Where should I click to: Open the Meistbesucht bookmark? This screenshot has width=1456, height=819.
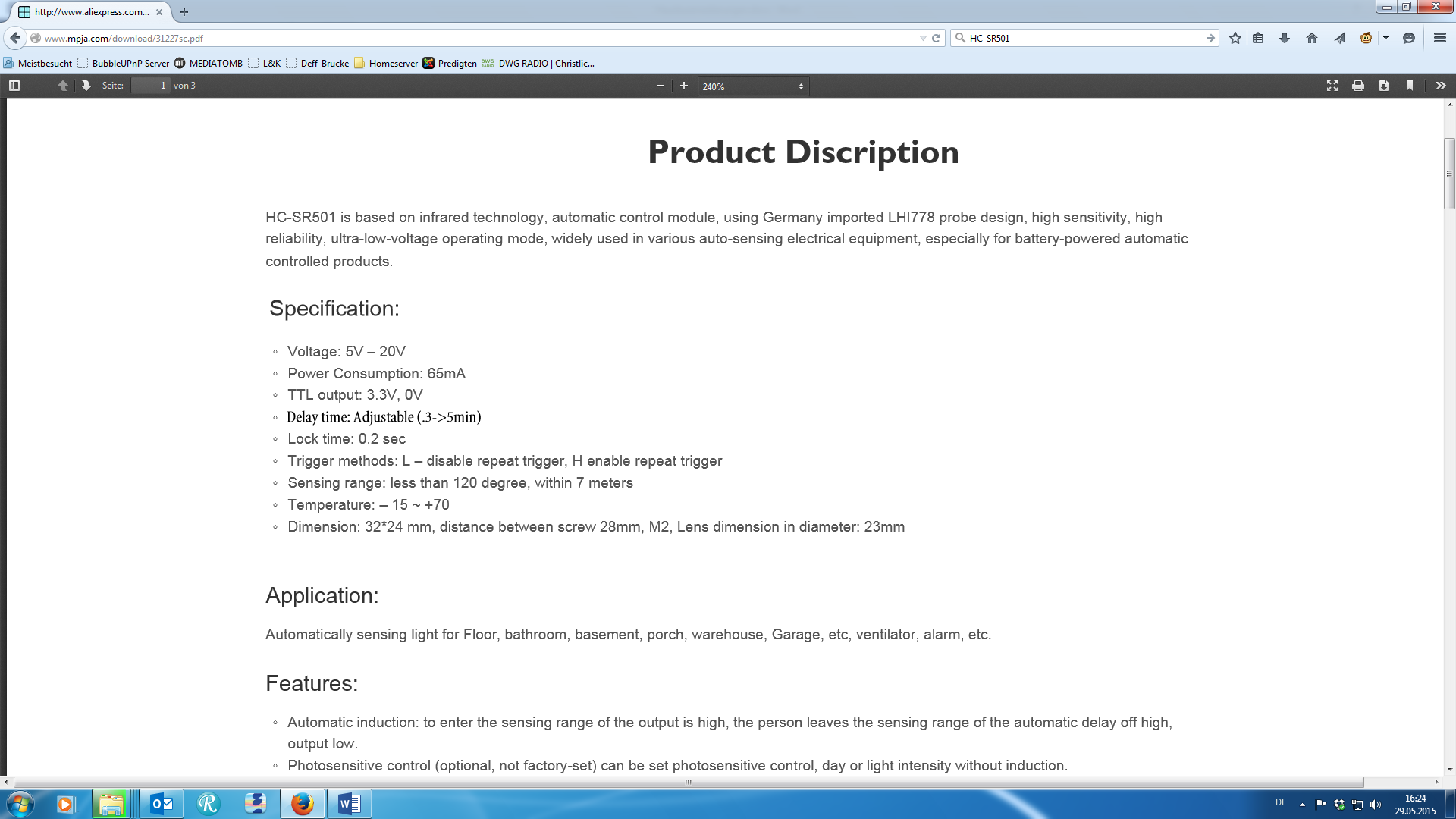pos(38,63)
